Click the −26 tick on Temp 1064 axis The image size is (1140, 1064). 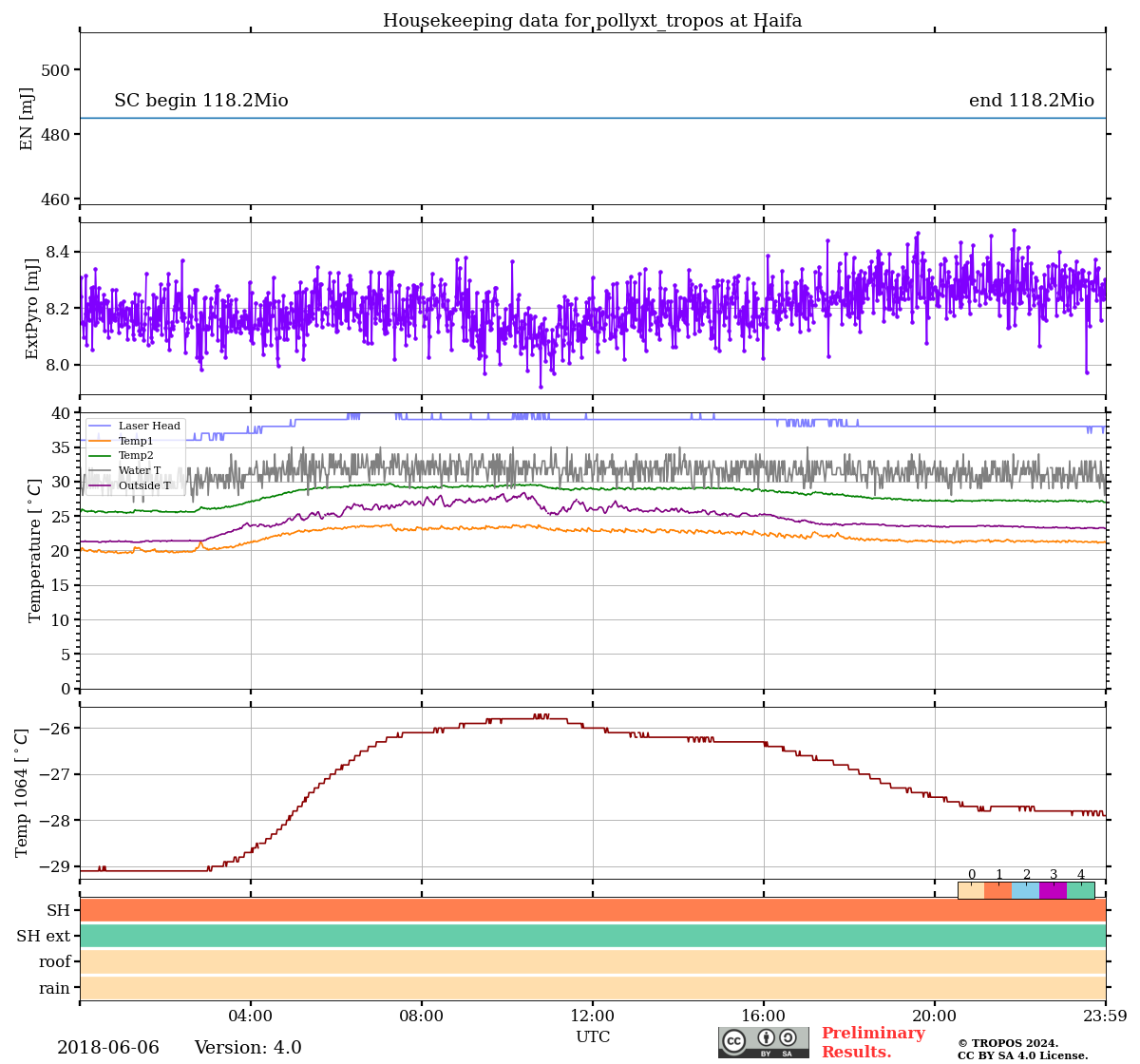(55, 729)
